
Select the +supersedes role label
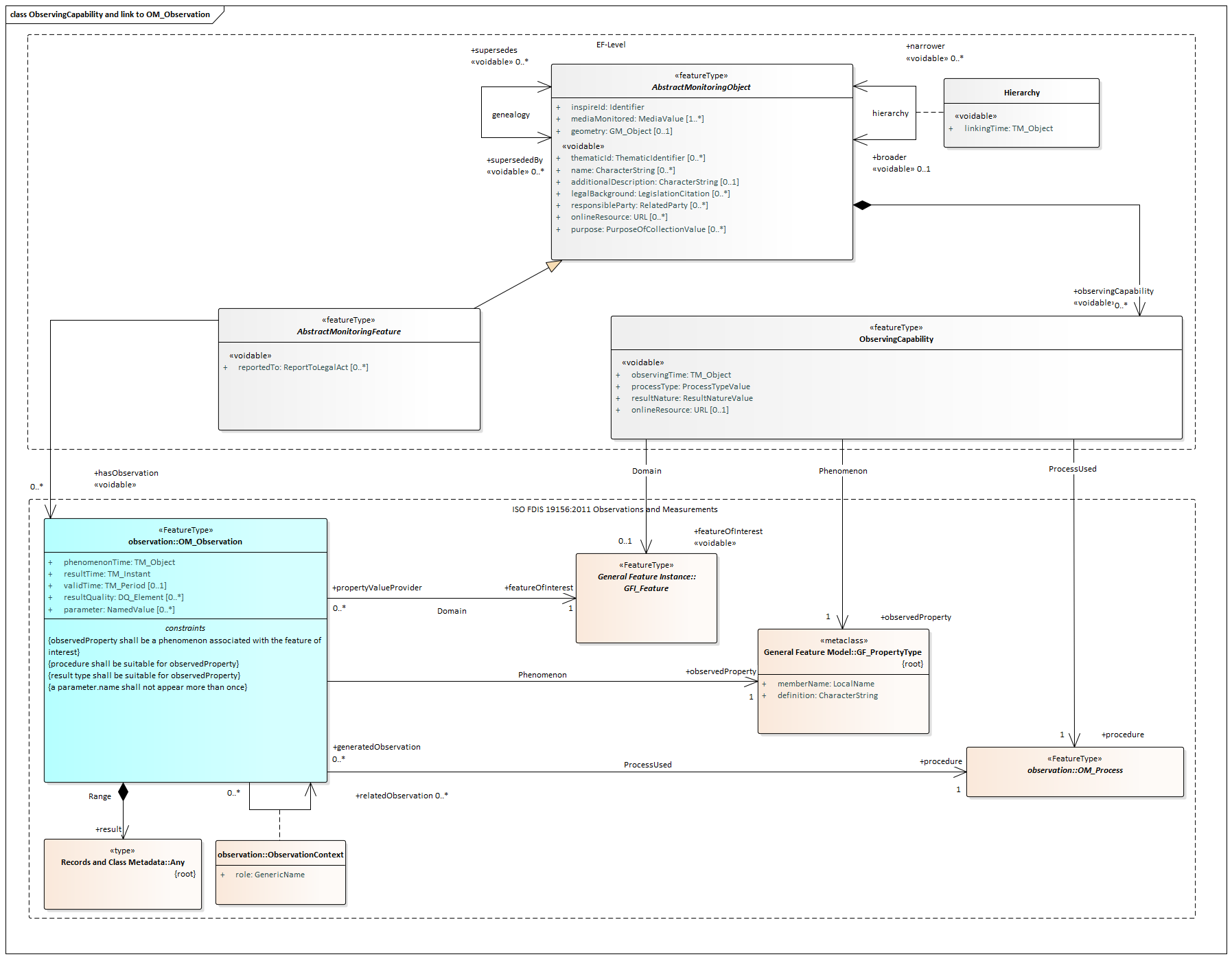[x=494, y=50]
